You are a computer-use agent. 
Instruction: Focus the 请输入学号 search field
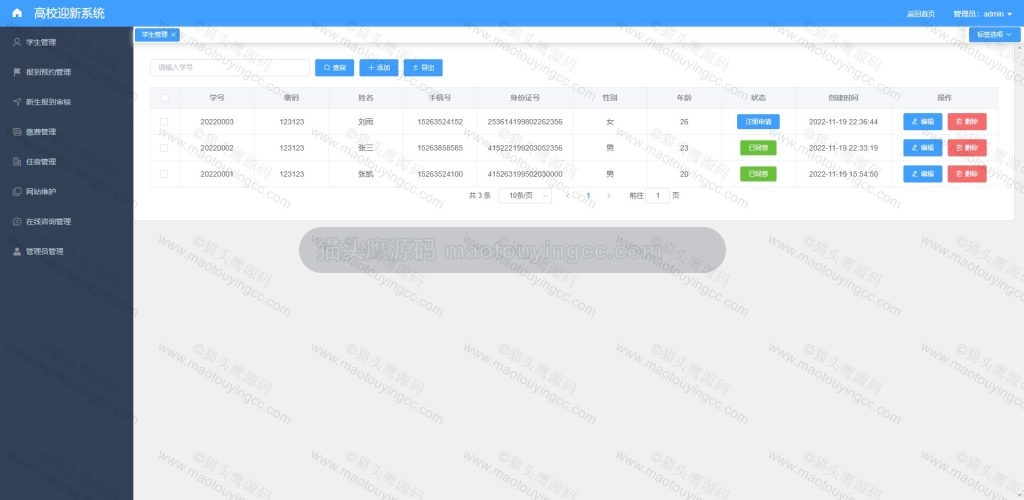(x=230, y=68)
